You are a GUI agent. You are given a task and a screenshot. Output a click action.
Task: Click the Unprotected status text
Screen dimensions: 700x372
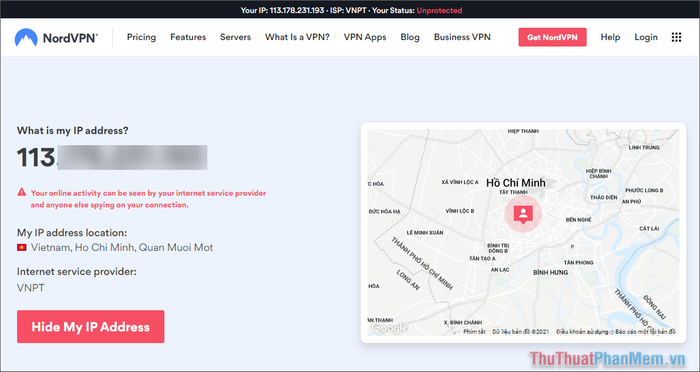[x=439, y=10]
